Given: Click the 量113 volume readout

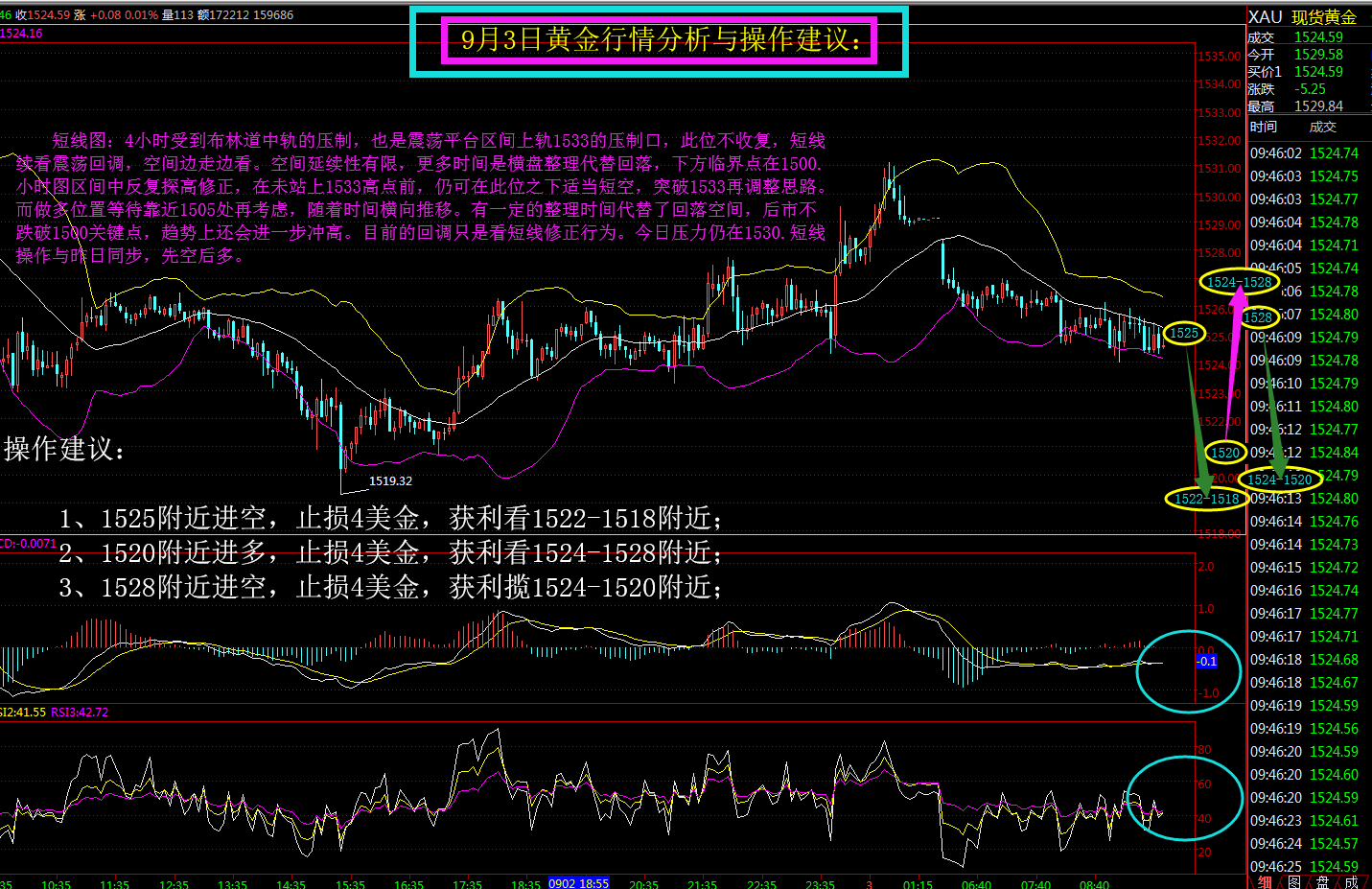Looking at the screenshot, I should coord(177,15).
